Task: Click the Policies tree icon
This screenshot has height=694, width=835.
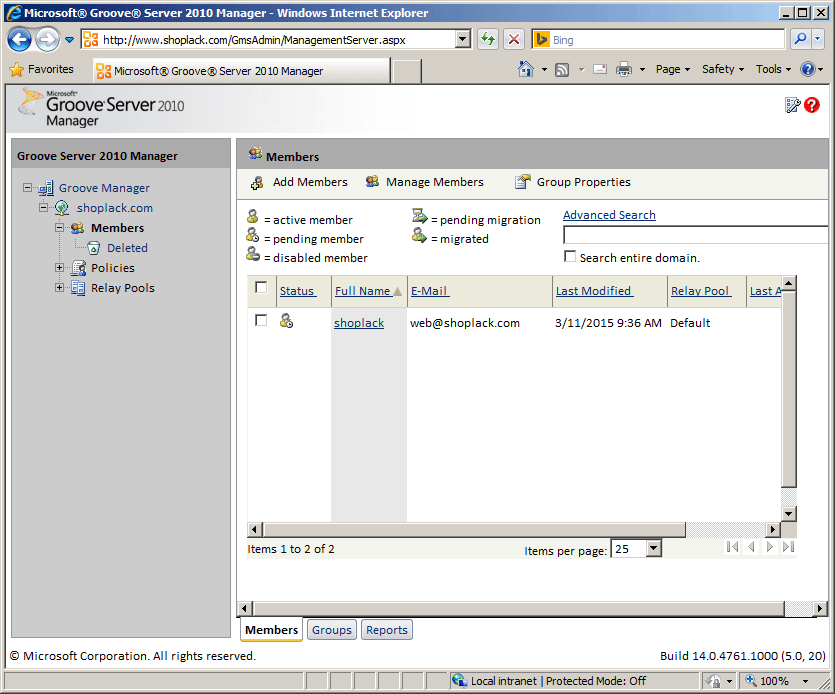Action: 78,268
